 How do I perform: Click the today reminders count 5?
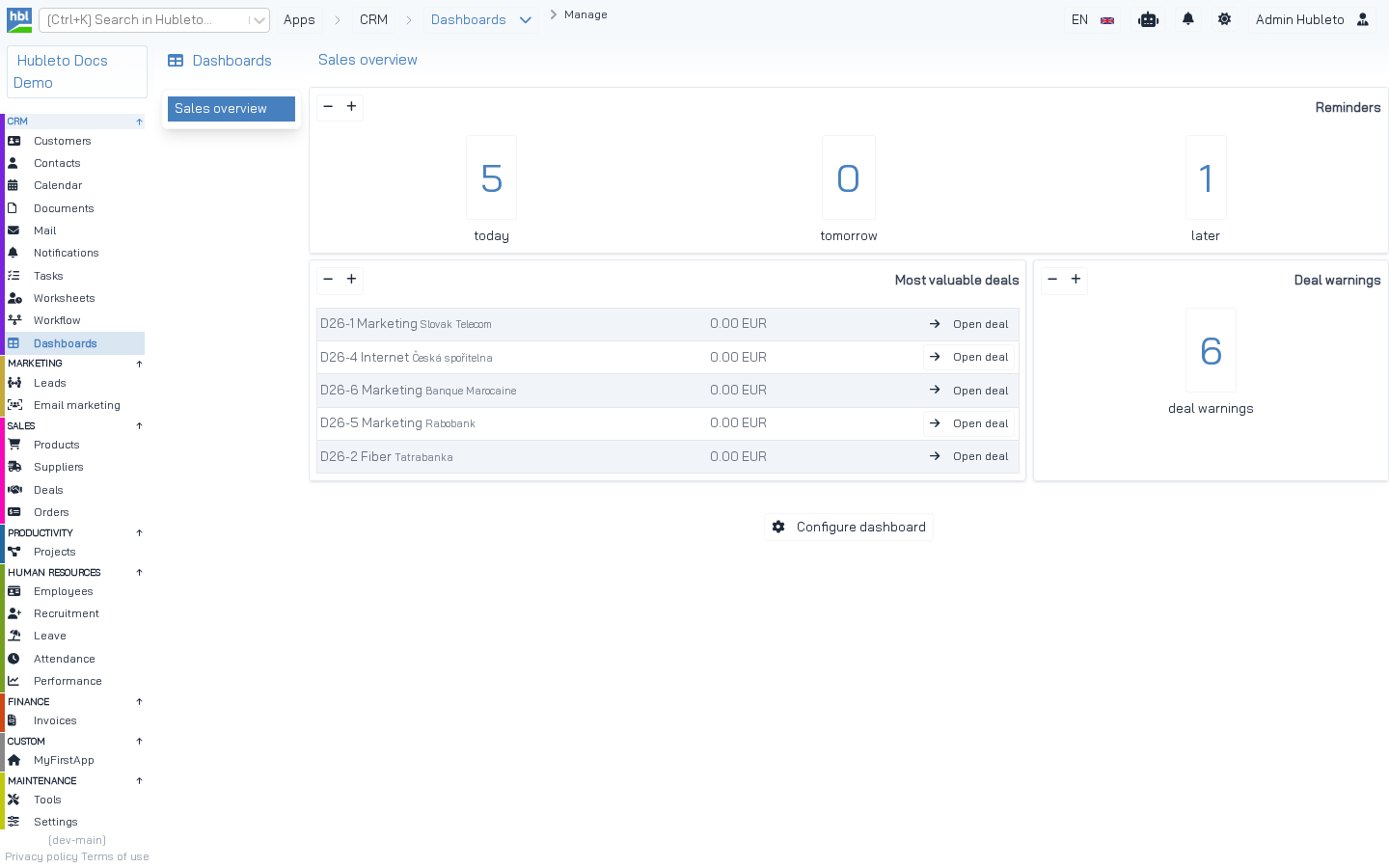491,178
